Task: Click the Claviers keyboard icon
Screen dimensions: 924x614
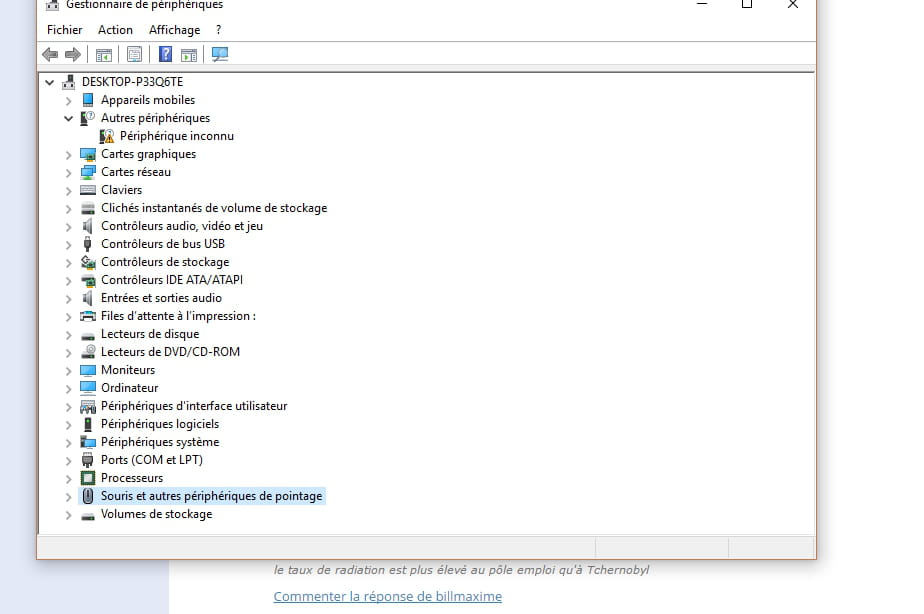Action: [88, 190]
